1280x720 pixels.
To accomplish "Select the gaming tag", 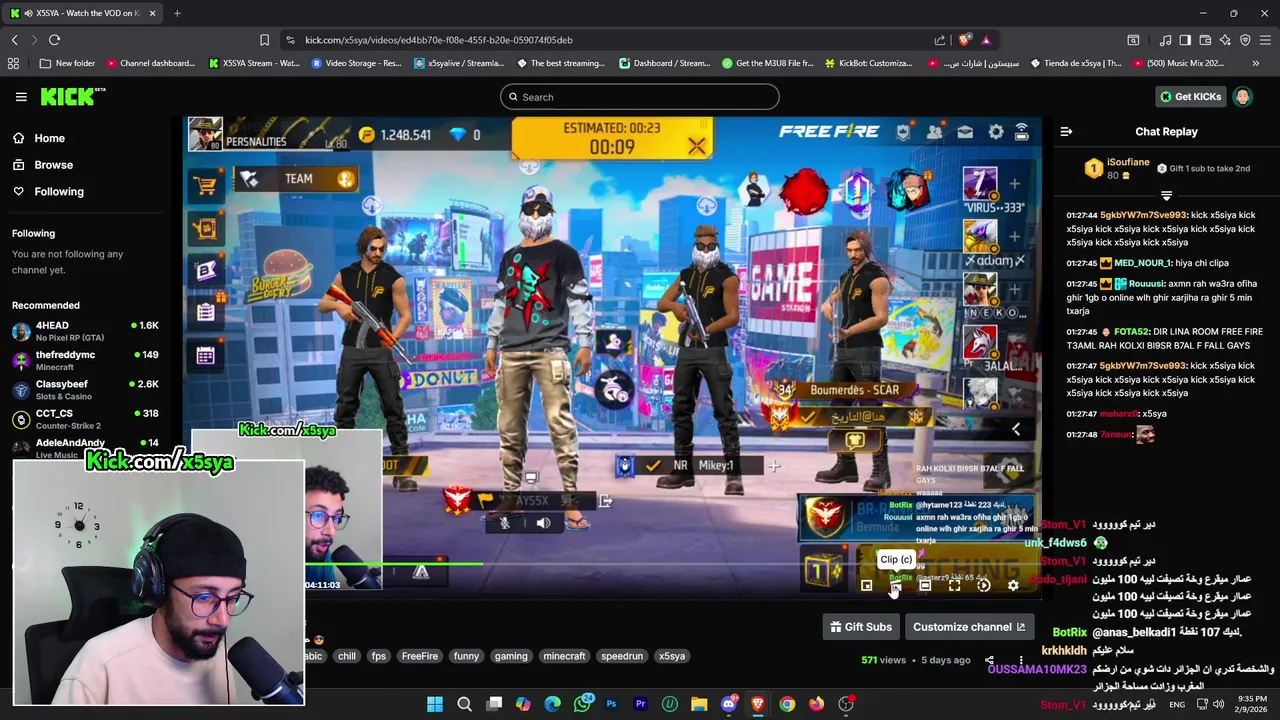I will [x=511, y=656].
